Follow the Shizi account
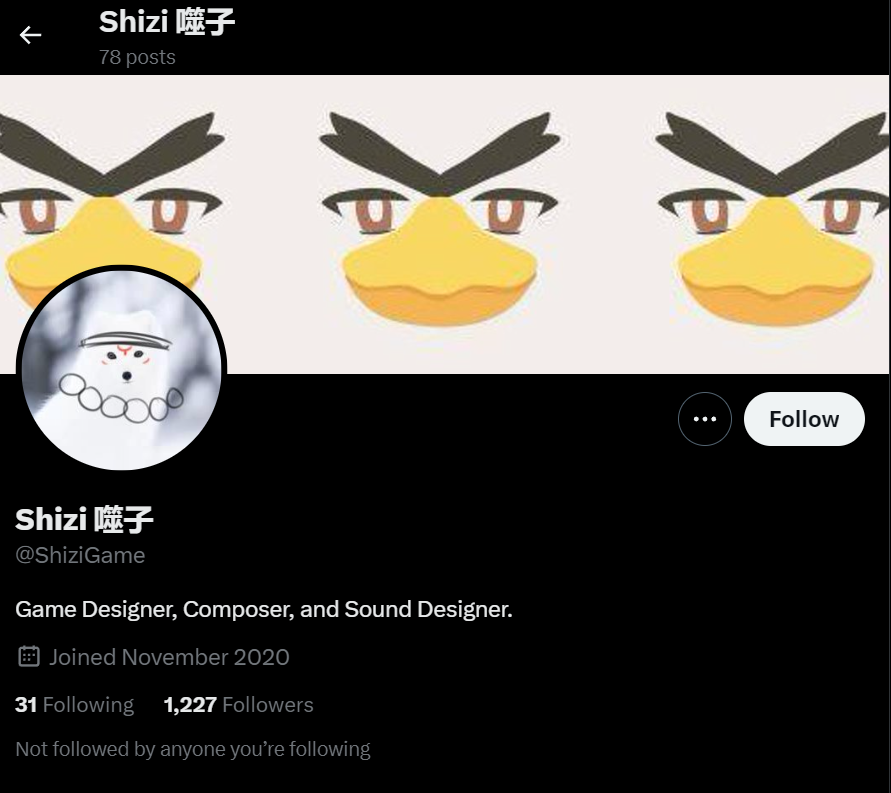The image size is (891, 793). (804, 419)
